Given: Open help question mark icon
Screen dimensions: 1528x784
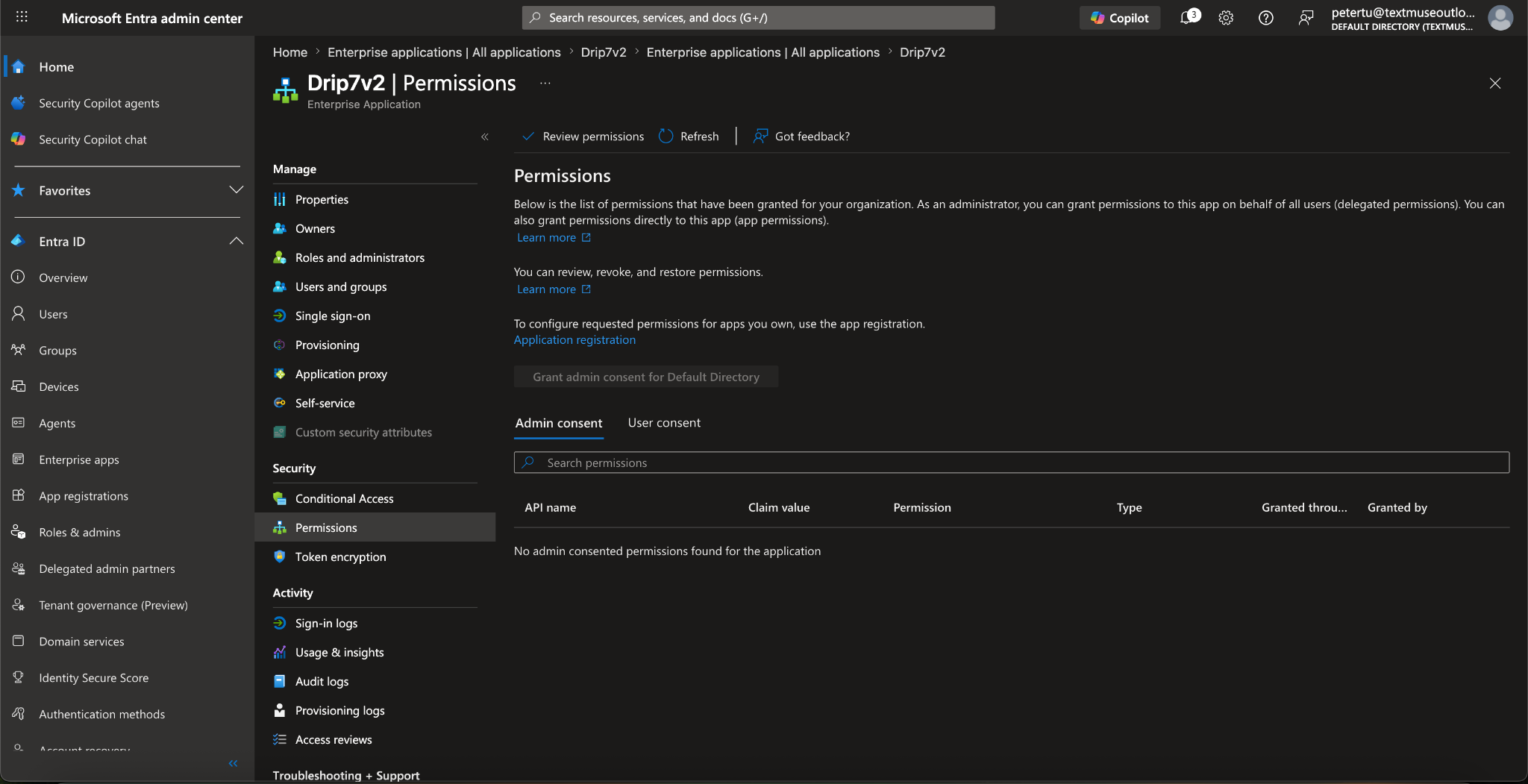Looking at the screenshot, I should pos(1265,17).
